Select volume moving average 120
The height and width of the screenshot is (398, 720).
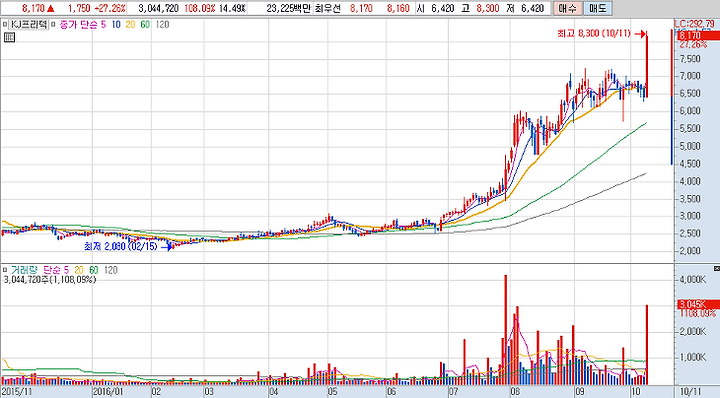pyautogui.click(x=111, y=270)
